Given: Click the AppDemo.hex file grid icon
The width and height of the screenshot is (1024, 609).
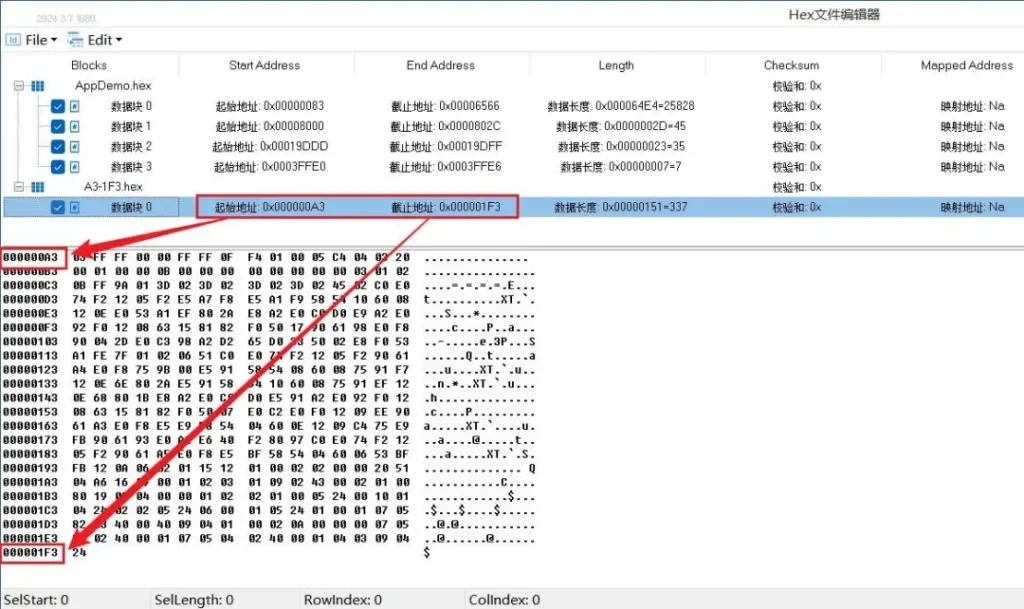Looking at the screenshot, I should point(38,86).
